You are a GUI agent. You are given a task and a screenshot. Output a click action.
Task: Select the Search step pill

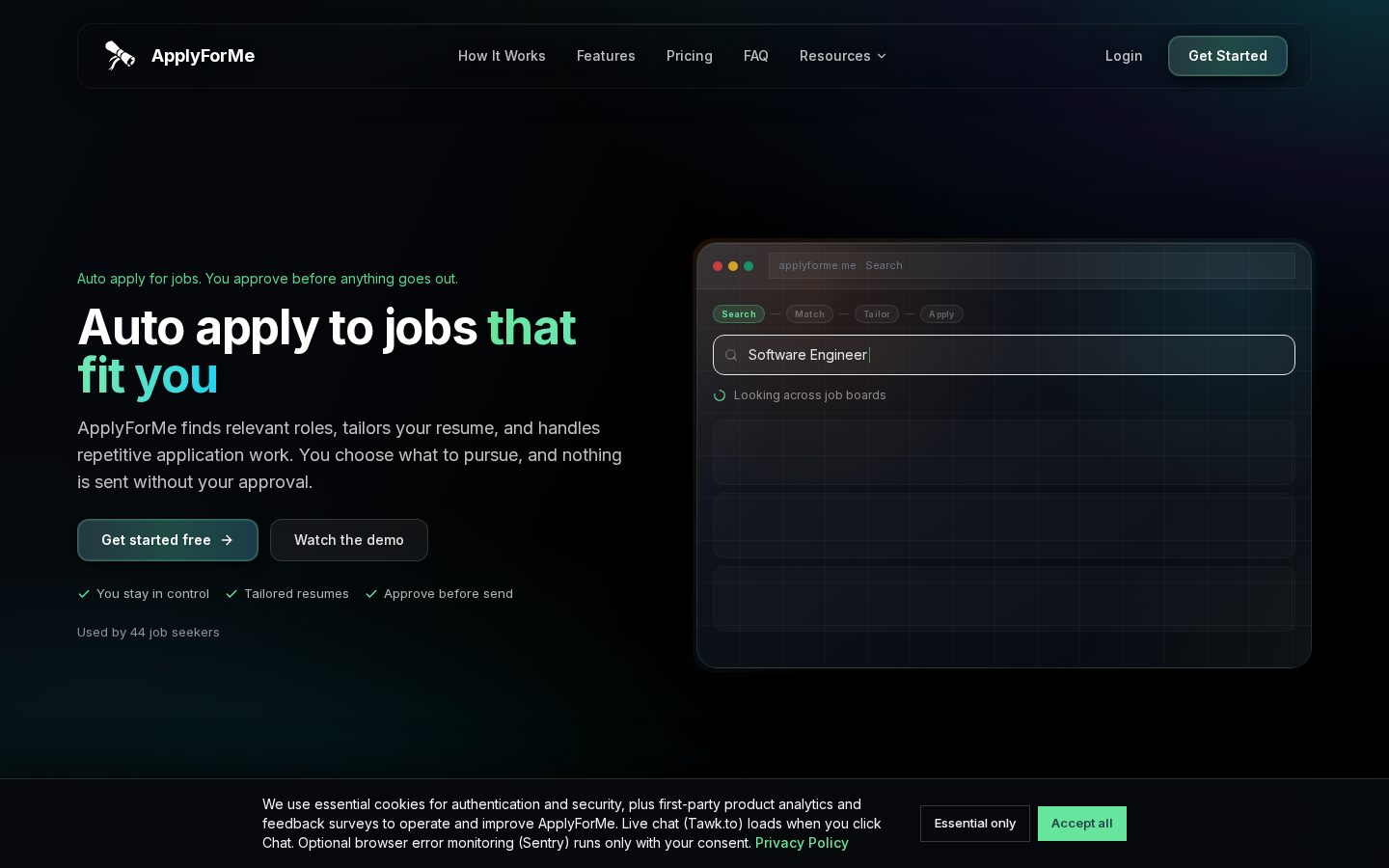[739, 314]
